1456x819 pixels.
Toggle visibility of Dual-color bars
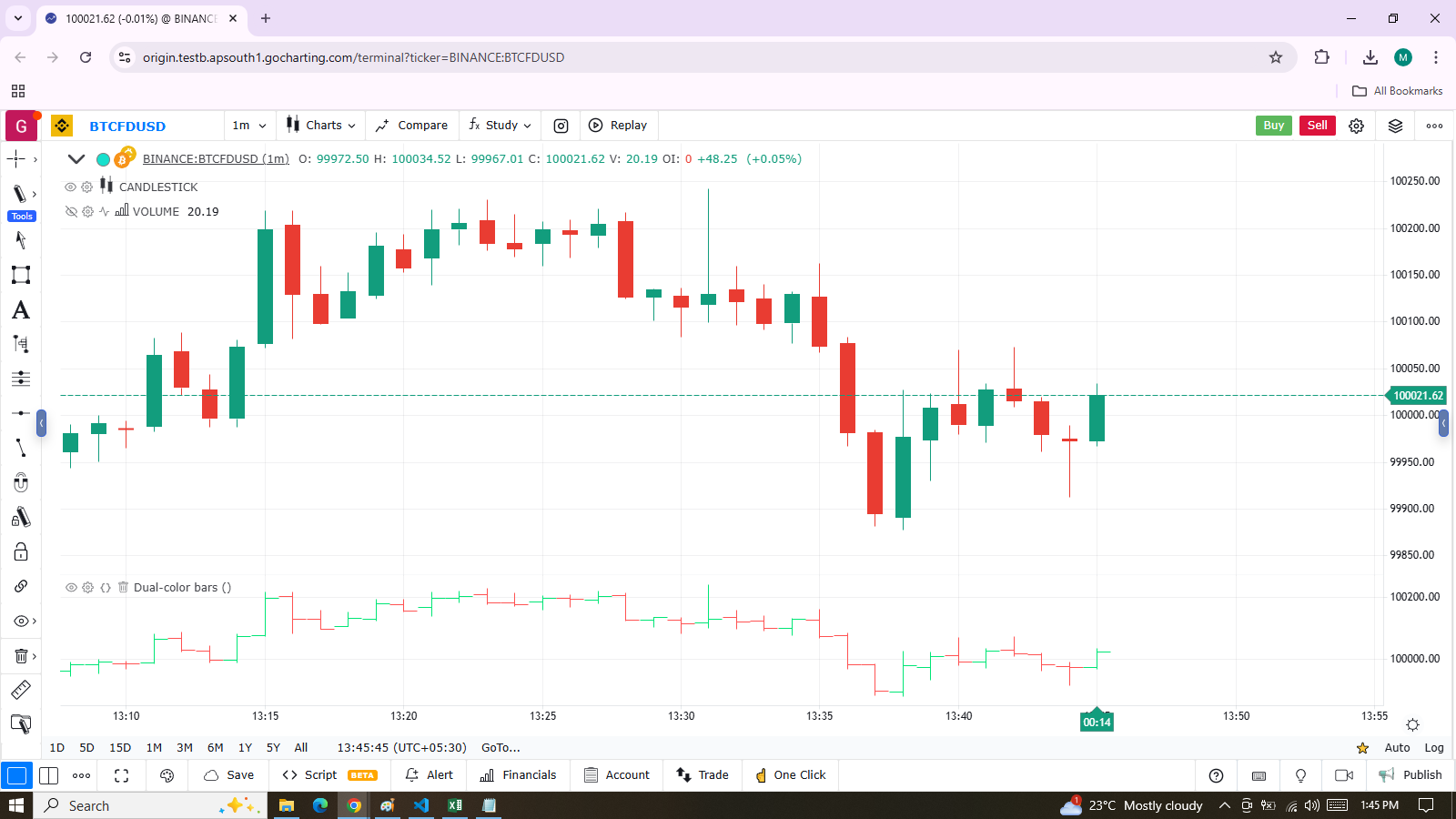tap(70, 588)
